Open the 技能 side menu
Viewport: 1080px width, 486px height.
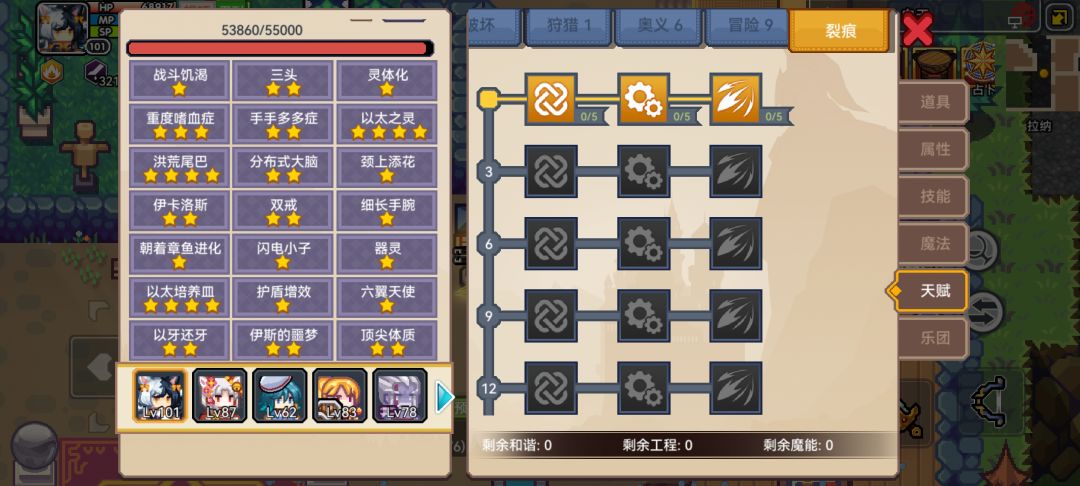pyautogui.click(x=934, y=196)
